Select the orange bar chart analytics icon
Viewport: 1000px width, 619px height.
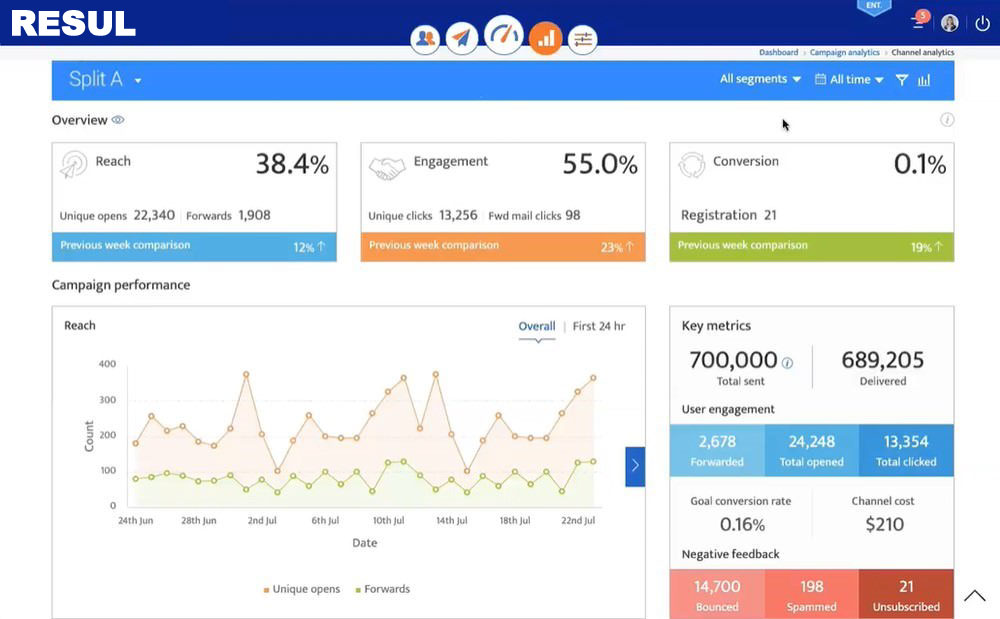click(x=545, y=38)
